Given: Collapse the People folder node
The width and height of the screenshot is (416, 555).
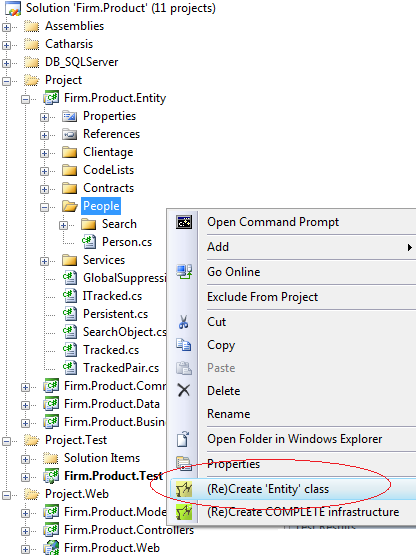Looking at the screenshot, I should point(44,207).
